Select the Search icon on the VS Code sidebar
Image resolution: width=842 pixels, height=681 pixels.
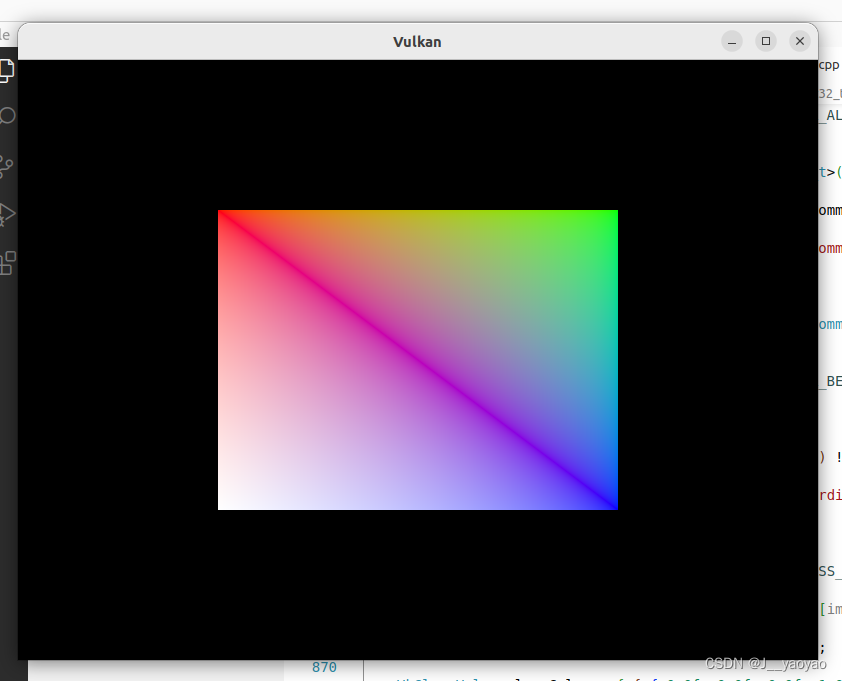point(7,116)
